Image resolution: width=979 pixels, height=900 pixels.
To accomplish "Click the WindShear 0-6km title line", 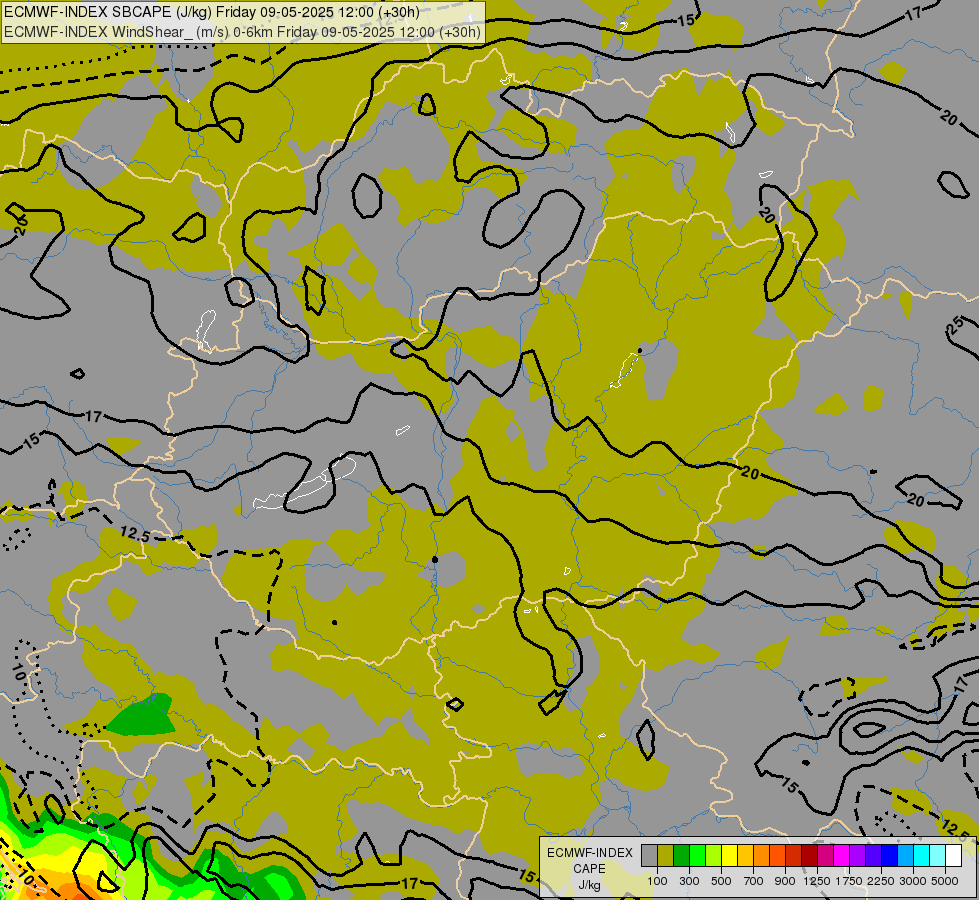I will click(x=242, y=32).
